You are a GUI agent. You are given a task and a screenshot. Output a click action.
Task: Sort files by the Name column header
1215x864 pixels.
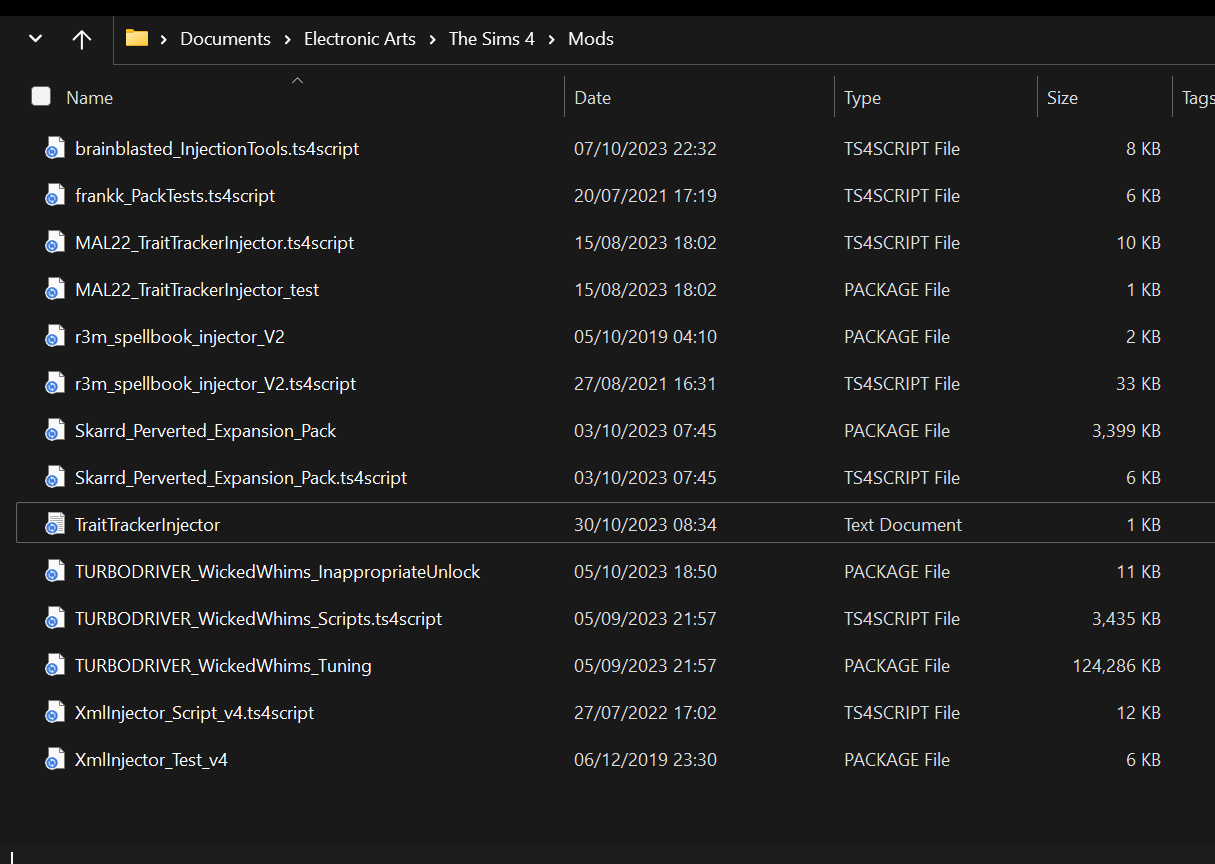[x=89, y=98]
